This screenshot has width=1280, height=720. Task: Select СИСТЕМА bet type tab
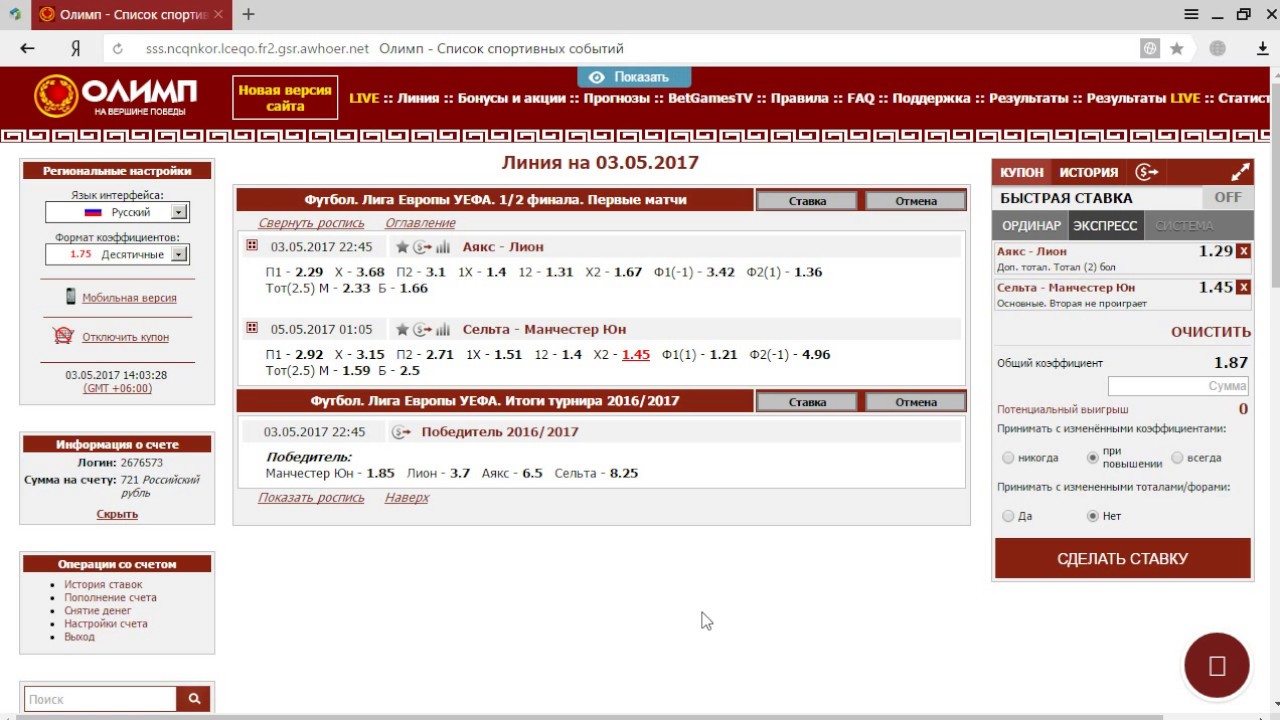click(1184, 225)
